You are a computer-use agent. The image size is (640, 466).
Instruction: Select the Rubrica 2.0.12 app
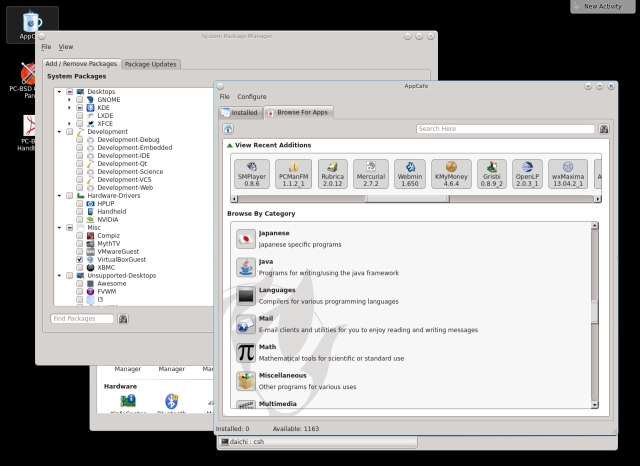click(333, 174)
